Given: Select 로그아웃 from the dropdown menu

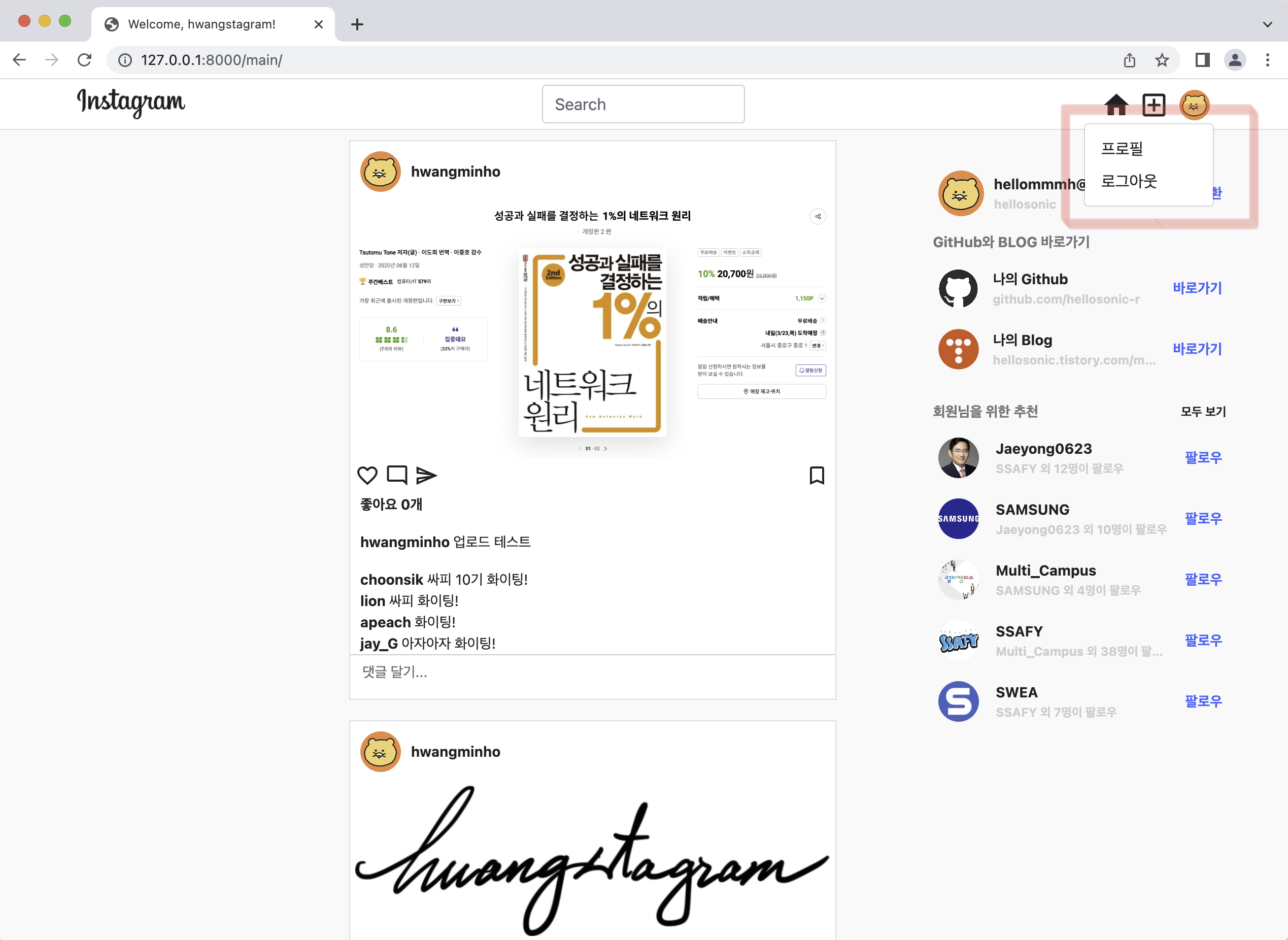Looking at the screenshot, I should (1129, 181).
